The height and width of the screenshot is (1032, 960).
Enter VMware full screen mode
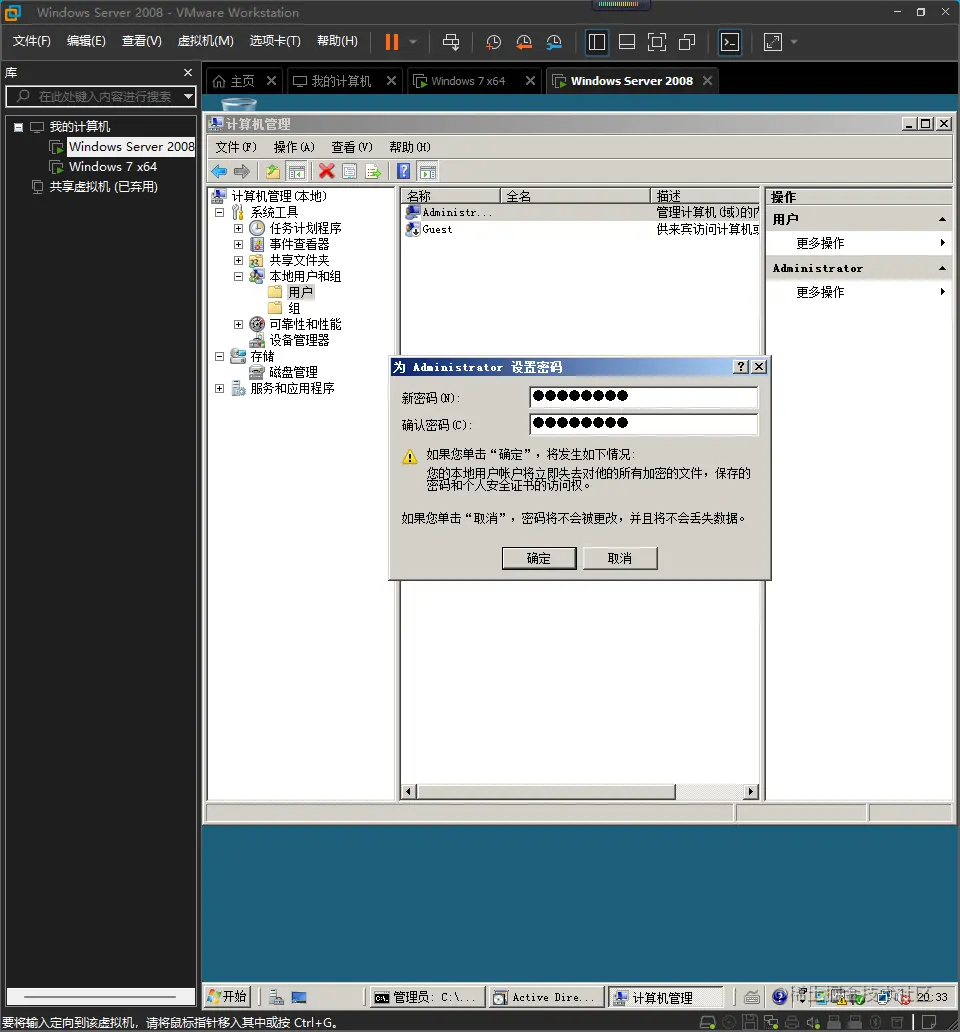(657, 42)
